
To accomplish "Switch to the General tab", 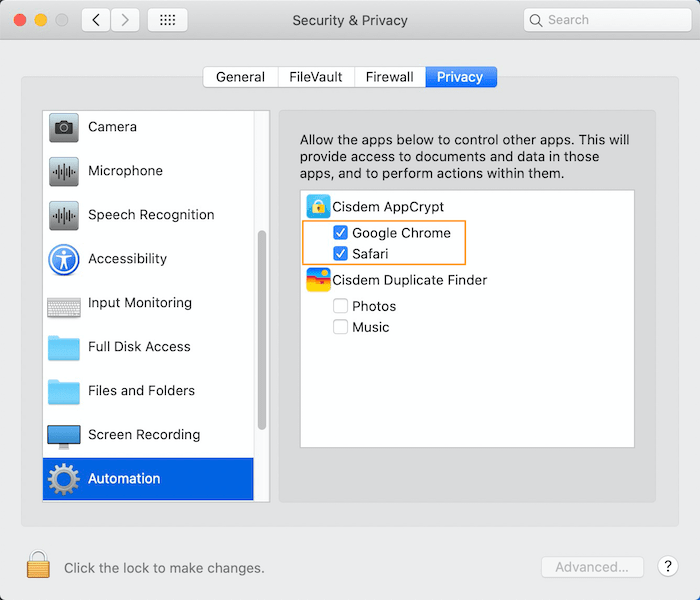I will coord(241,77).
